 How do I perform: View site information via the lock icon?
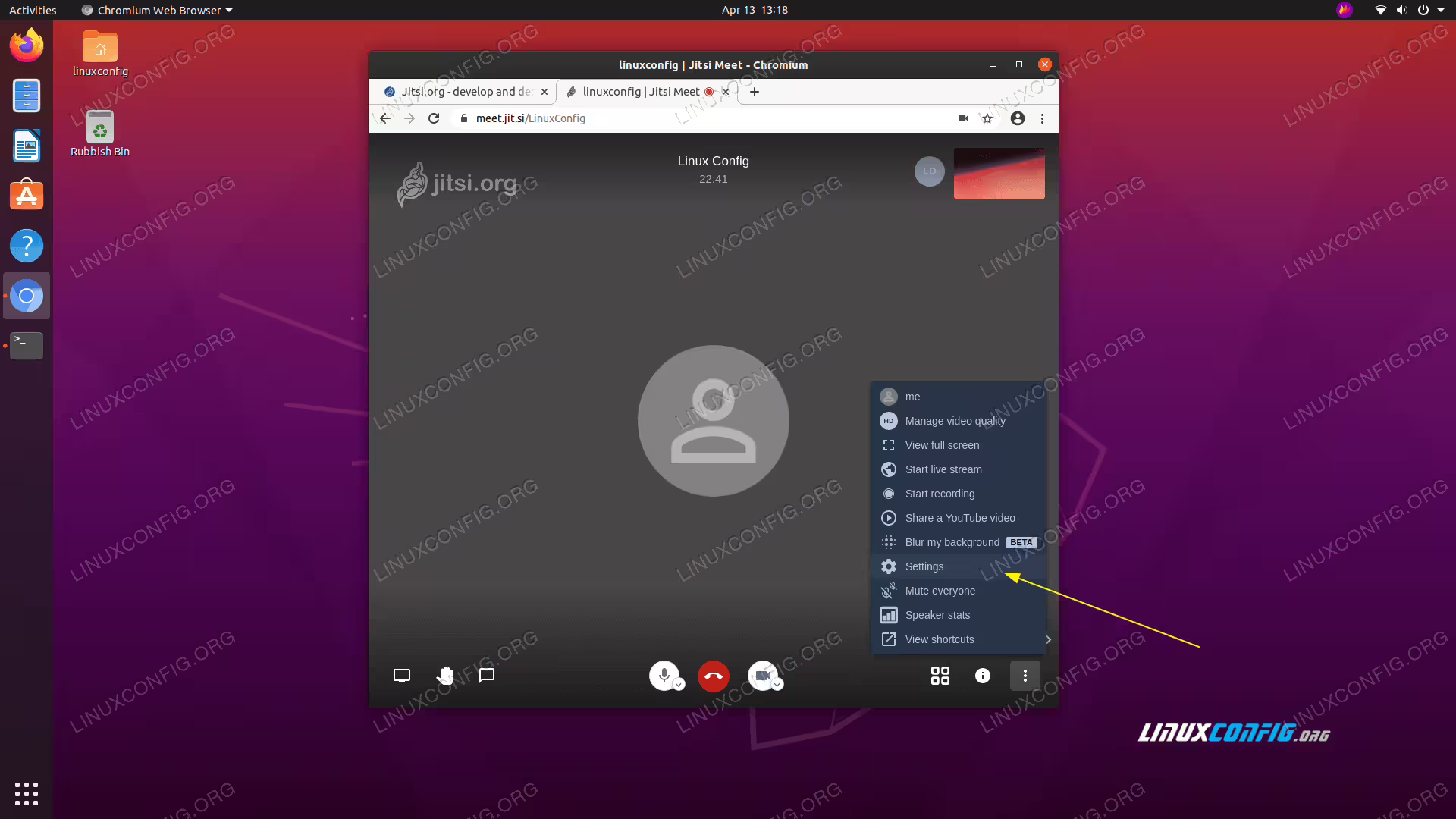[464, 118]
